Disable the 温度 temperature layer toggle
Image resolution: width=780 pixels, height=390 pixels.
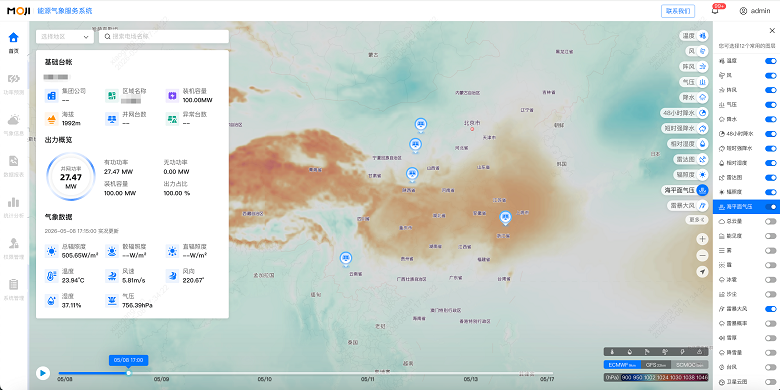click(771, 61)
